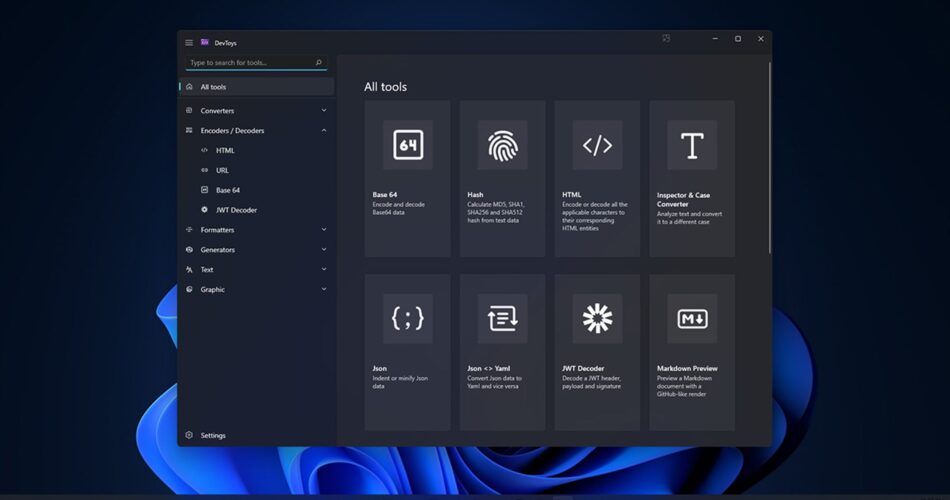Click the Formatters category label
Viewport: 950px width, 500px height.
217,230
